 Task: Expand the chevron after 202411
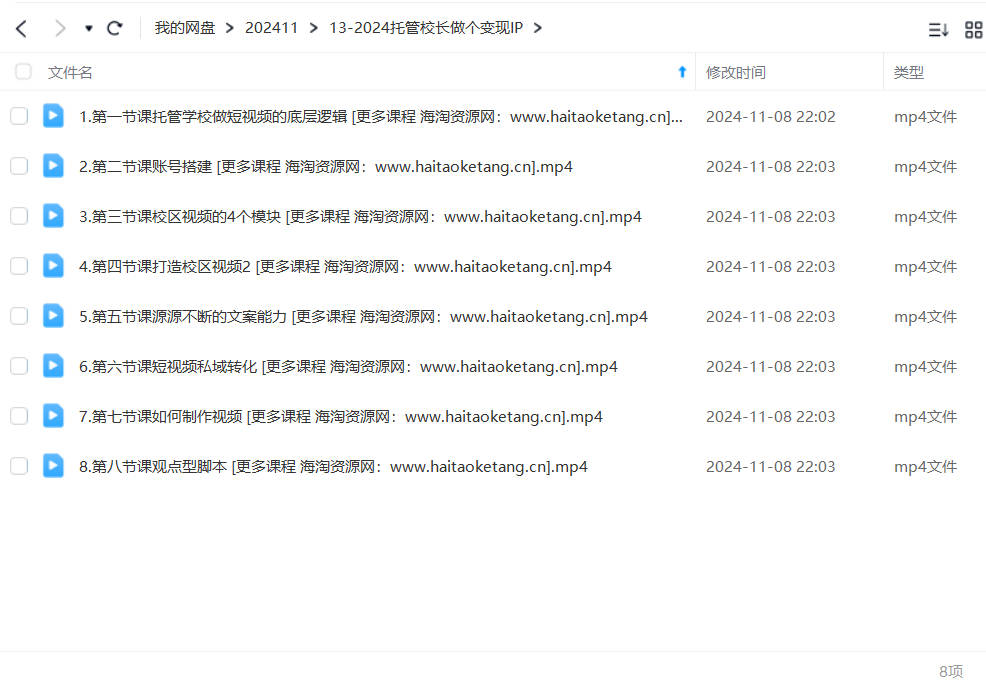313,28
